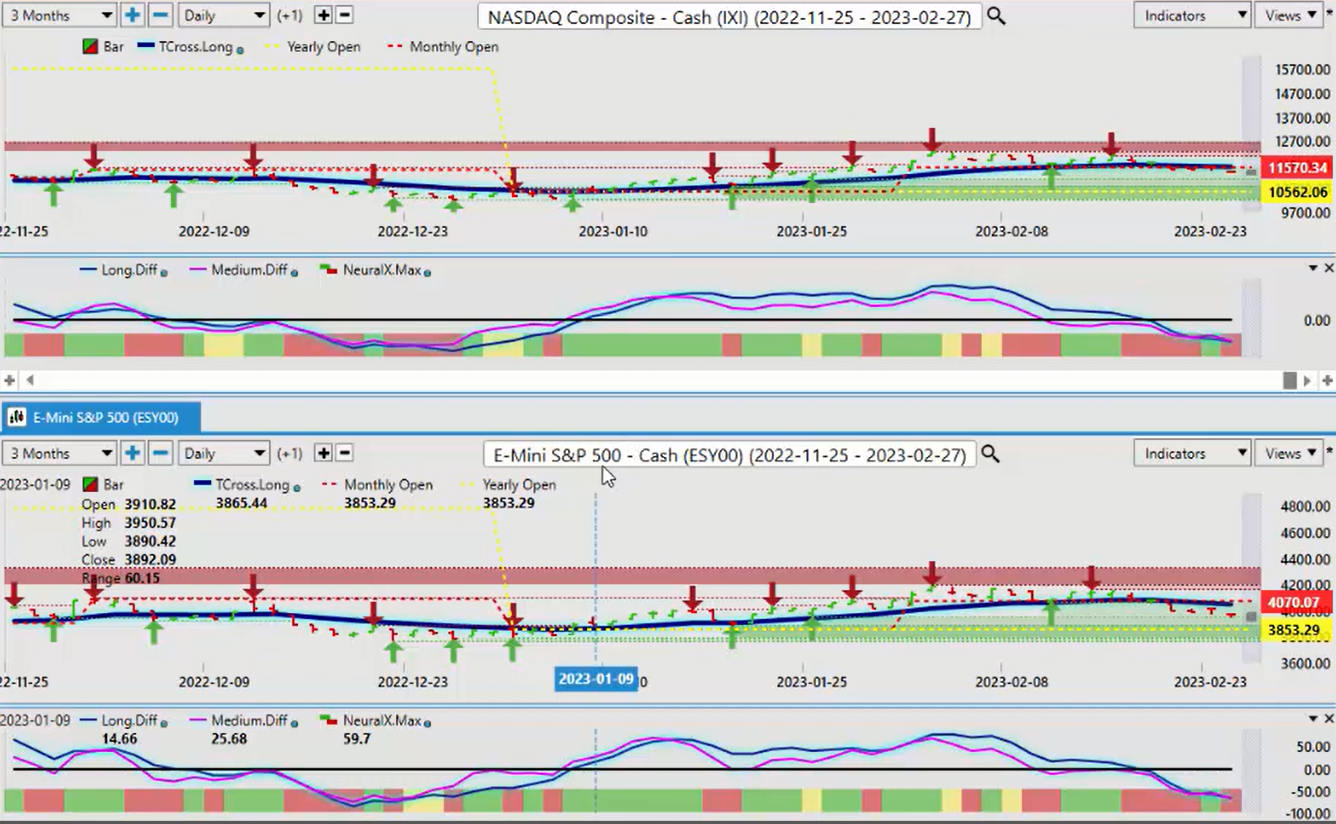Screen dimensions: 1336x824
Task: Open 3 Months range dropdown in E-Mini chart
Action: click(60, 453)
